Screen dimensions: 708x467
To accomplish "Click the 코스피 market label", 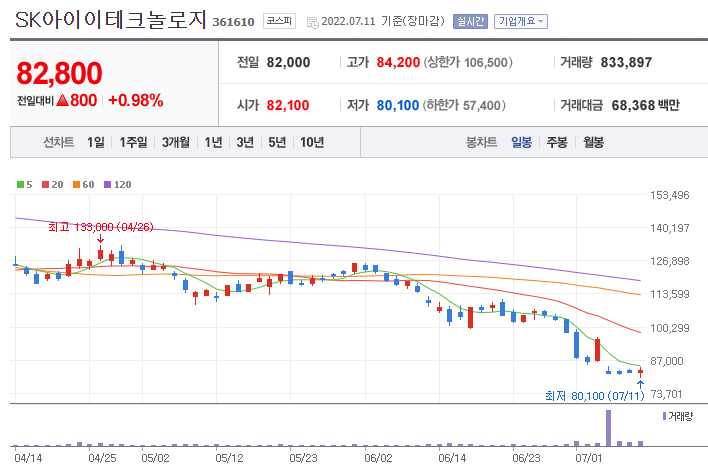I will [x=279, y=21].
